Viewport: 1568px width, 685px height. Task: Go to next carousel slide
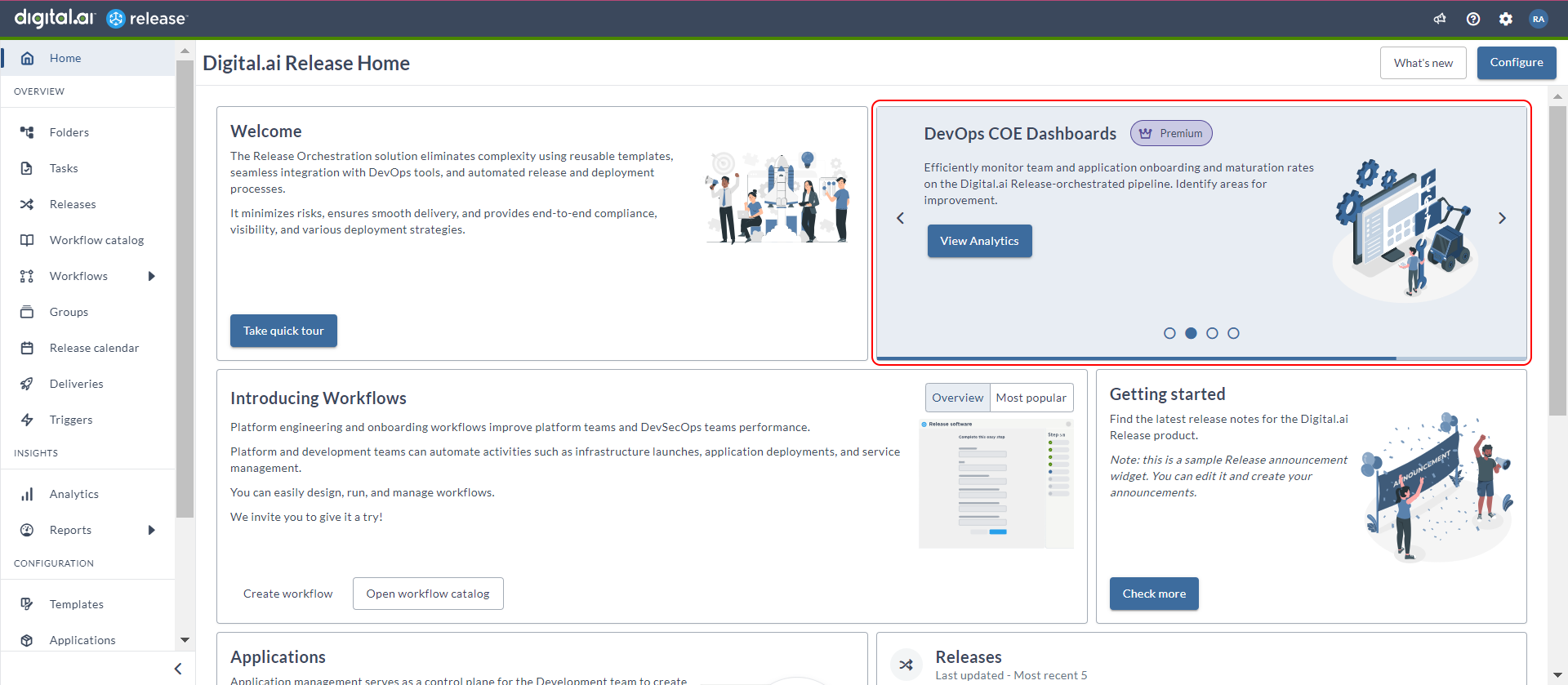[x=1502, y=218]
